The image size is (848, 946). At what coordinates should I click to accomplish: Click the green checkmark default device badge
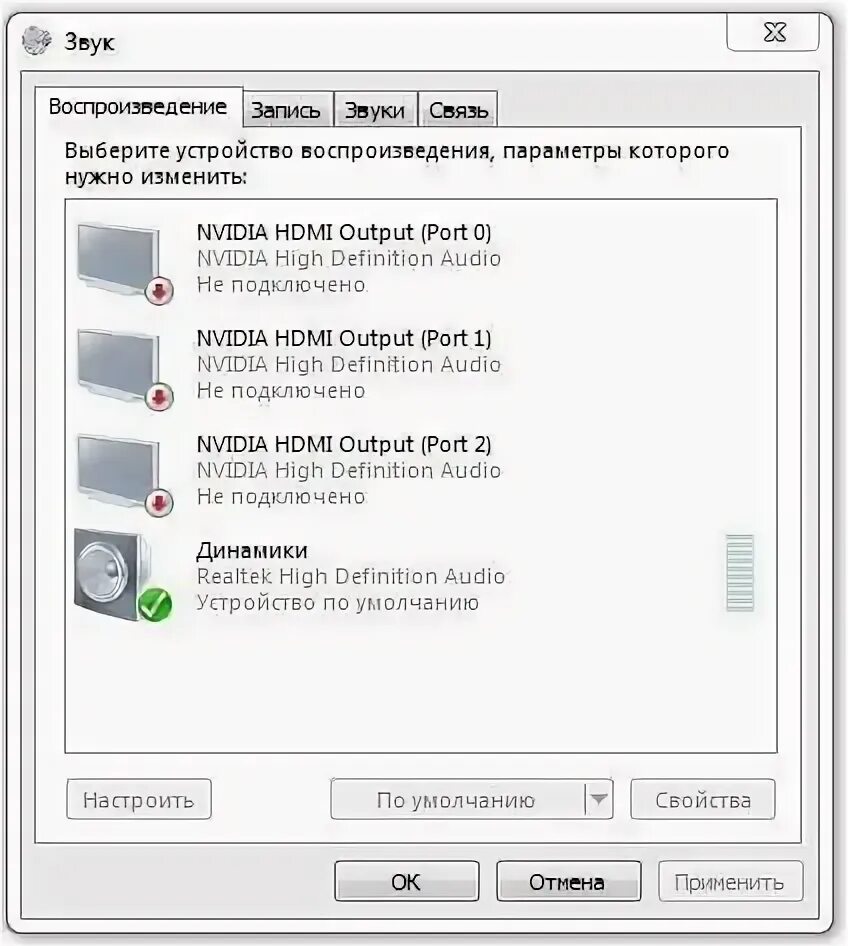click(x=155, y=605)
